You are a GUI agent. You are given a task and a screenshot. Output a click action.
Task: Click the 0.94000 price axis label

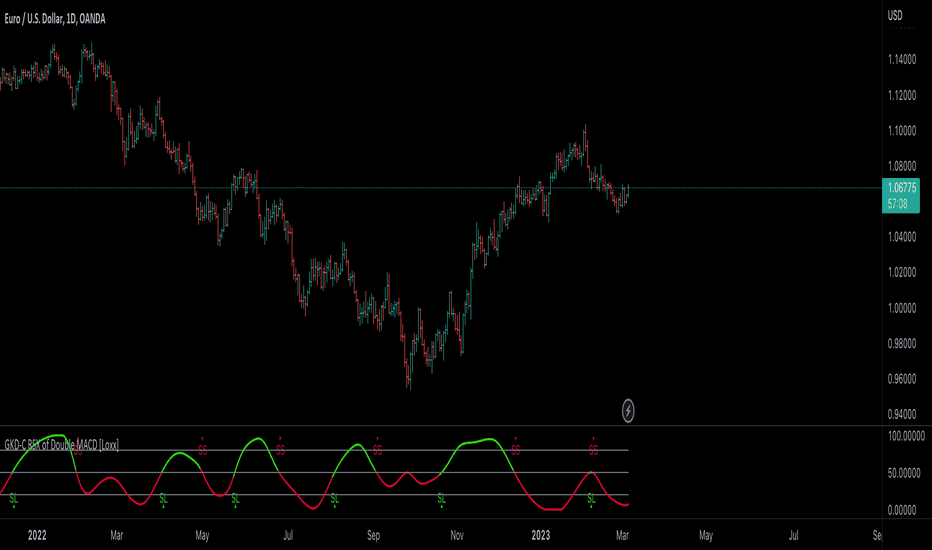(x=902, y=414)
